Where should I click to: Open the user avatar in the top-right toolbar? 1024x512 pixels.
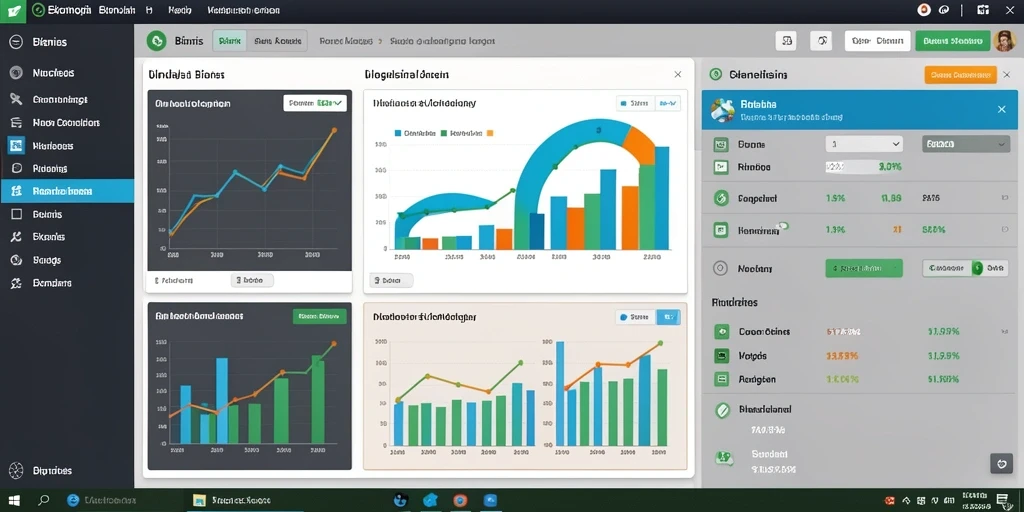click(x=1003, y=41)
